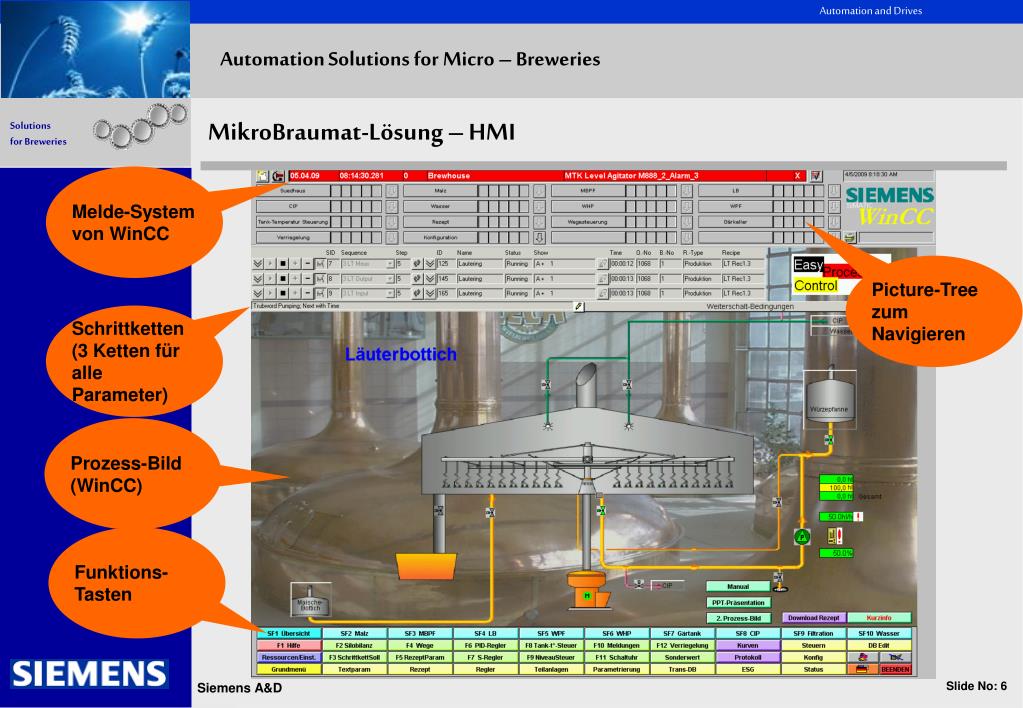Image resolution: width=1023 pixels, height=708 pixels.
Task: Click the SF5 WPF function key
Action: tap(551, 634)
